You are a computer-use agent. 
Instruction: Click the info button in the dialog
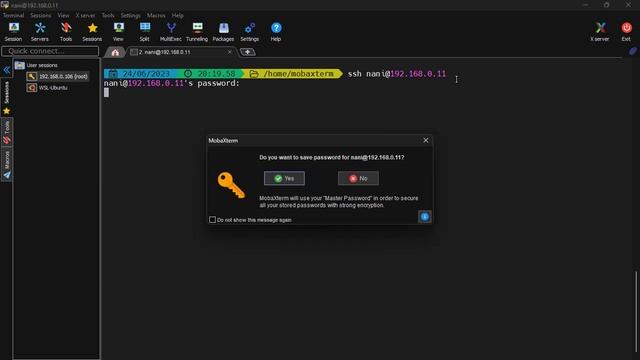coord(424,217)
